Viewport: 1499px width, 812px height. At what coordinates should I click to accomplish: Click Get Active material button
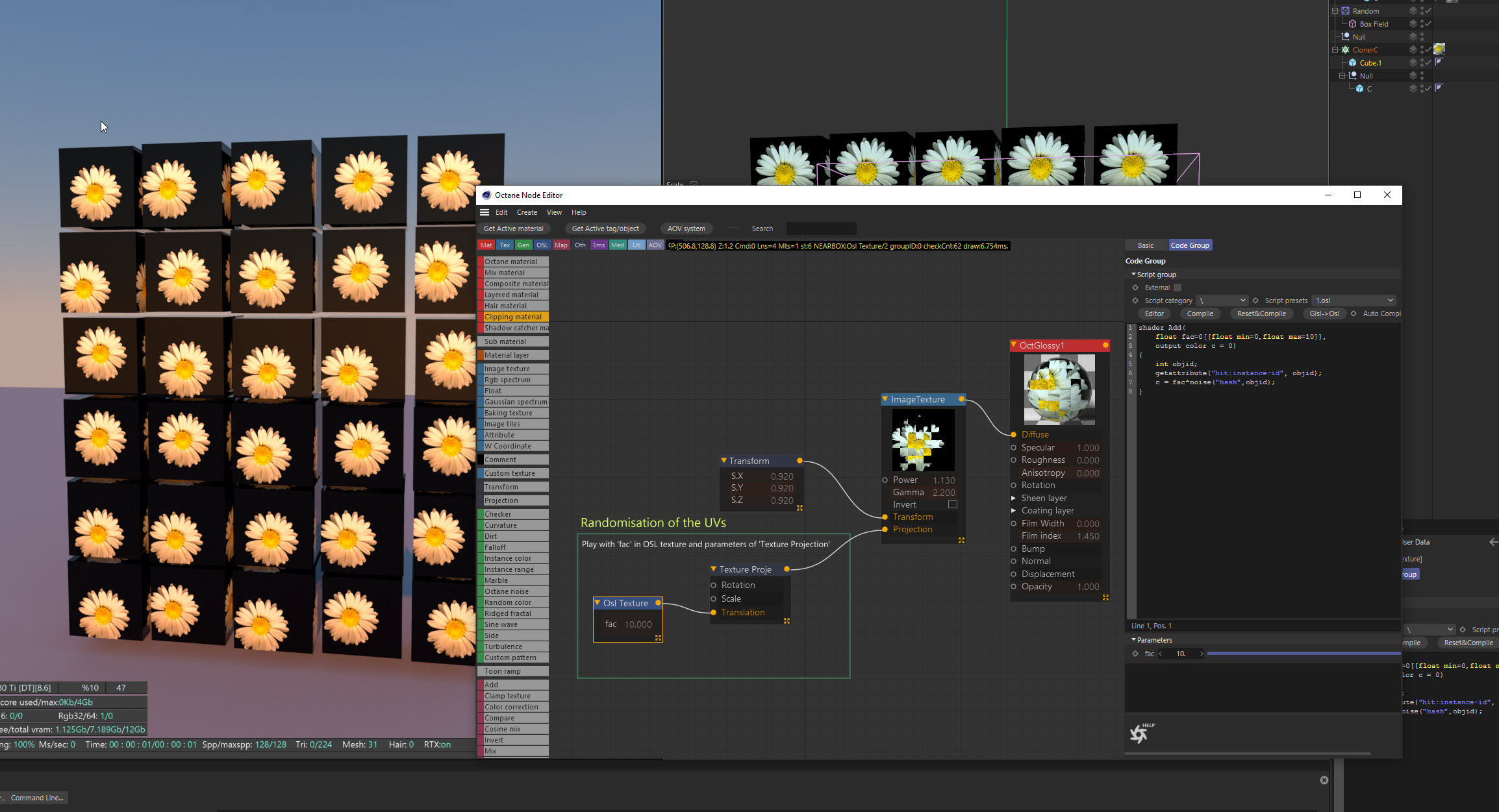coord(513,228)
